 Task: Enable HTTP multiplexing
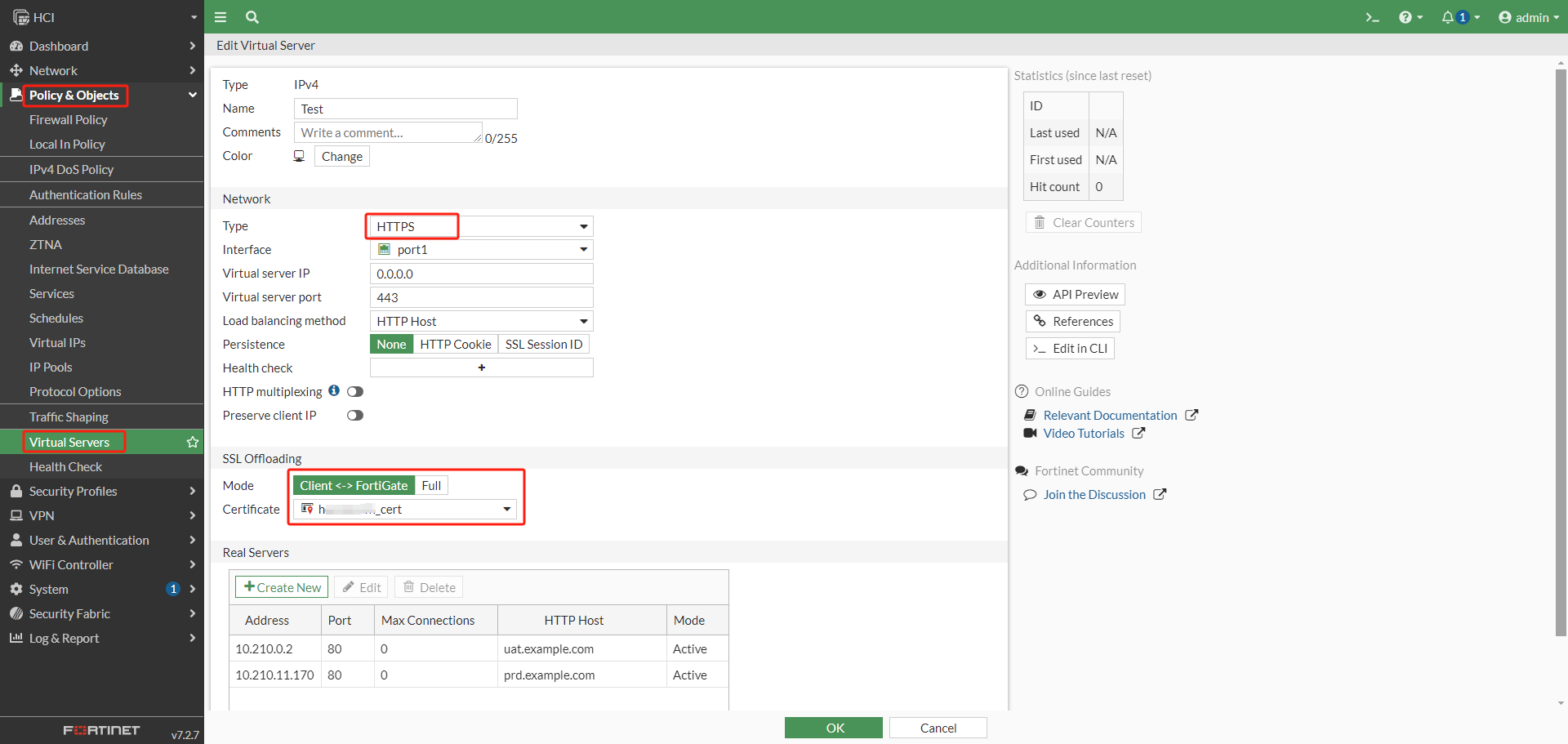(354, 391)
